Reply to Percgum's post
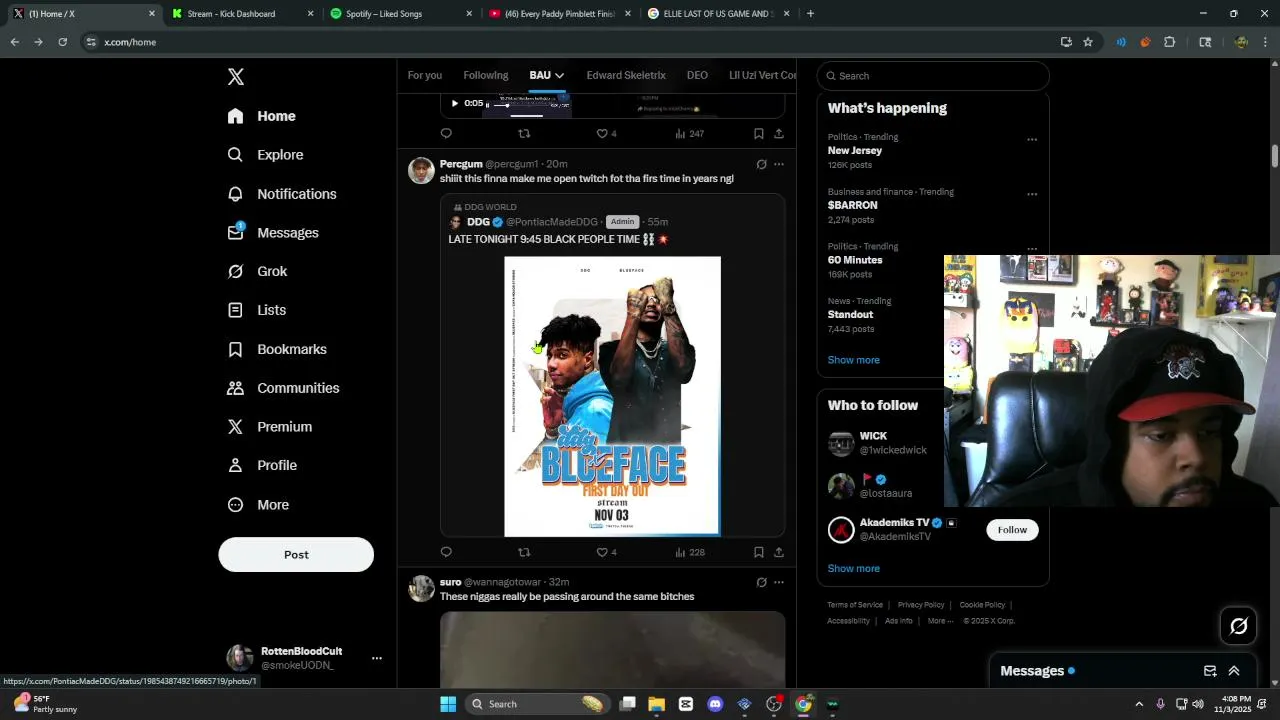 coord(446,552)
